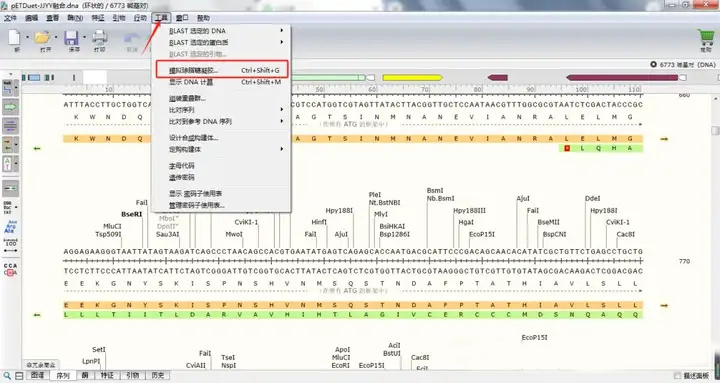Viewport: 720px width, 383px height.
Task: Click the Open folder icon
Action: point(42,37)
